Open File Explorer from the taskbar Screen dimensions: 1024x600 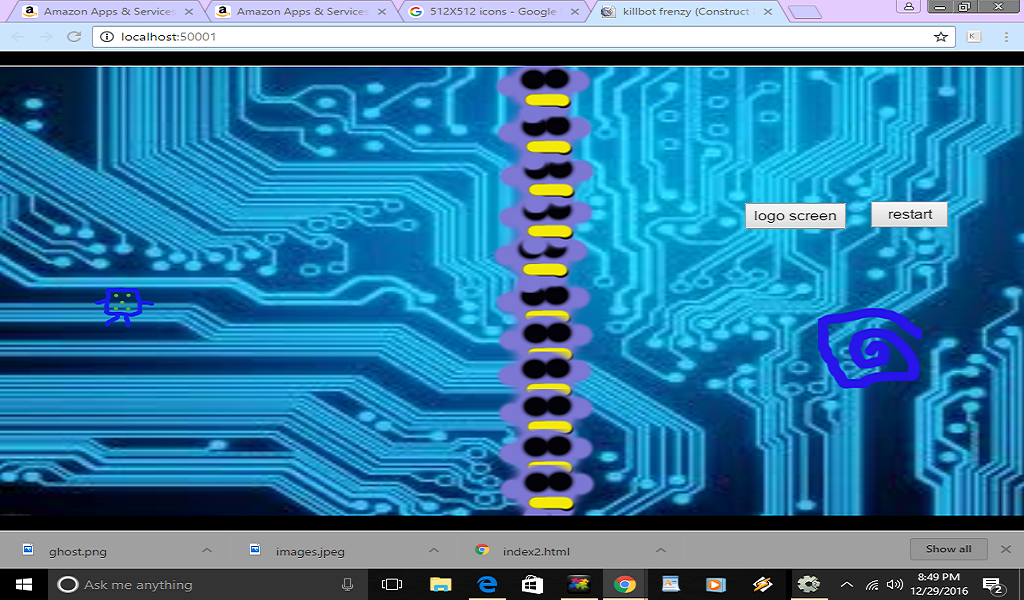coord(441,584)
